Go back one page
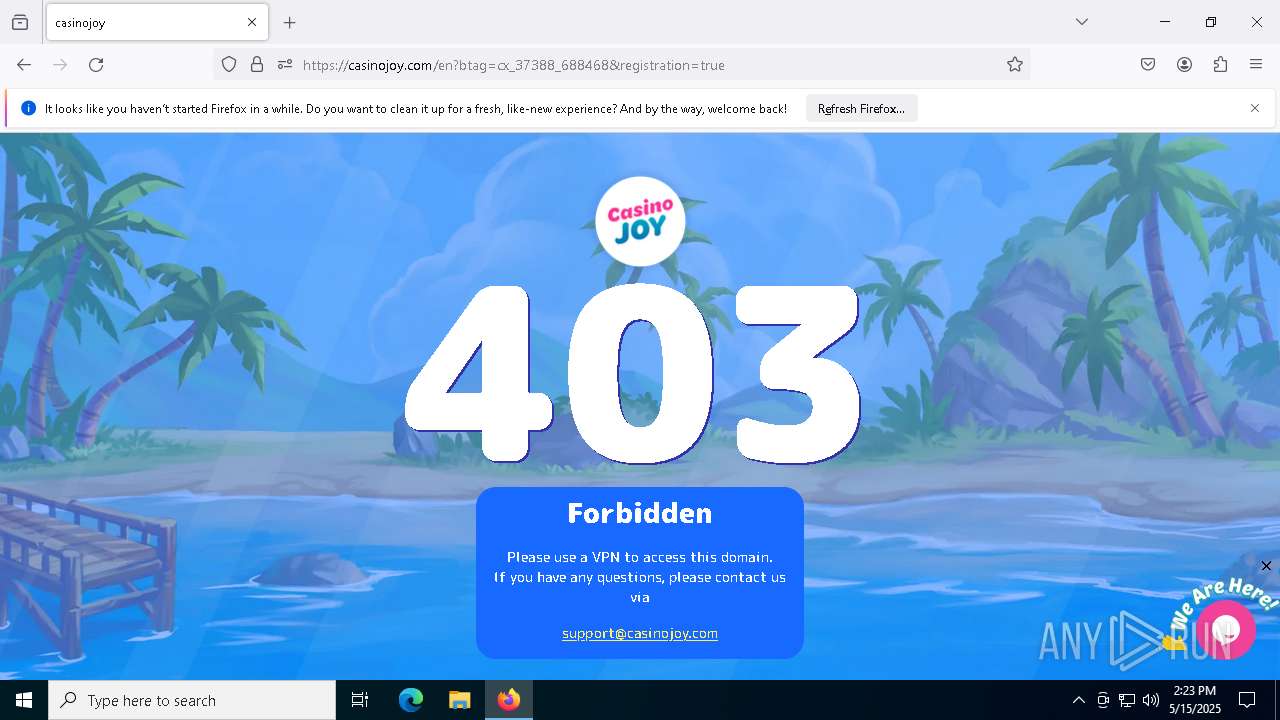Viewport: 1280px width, 720px height. pos(24,65)
